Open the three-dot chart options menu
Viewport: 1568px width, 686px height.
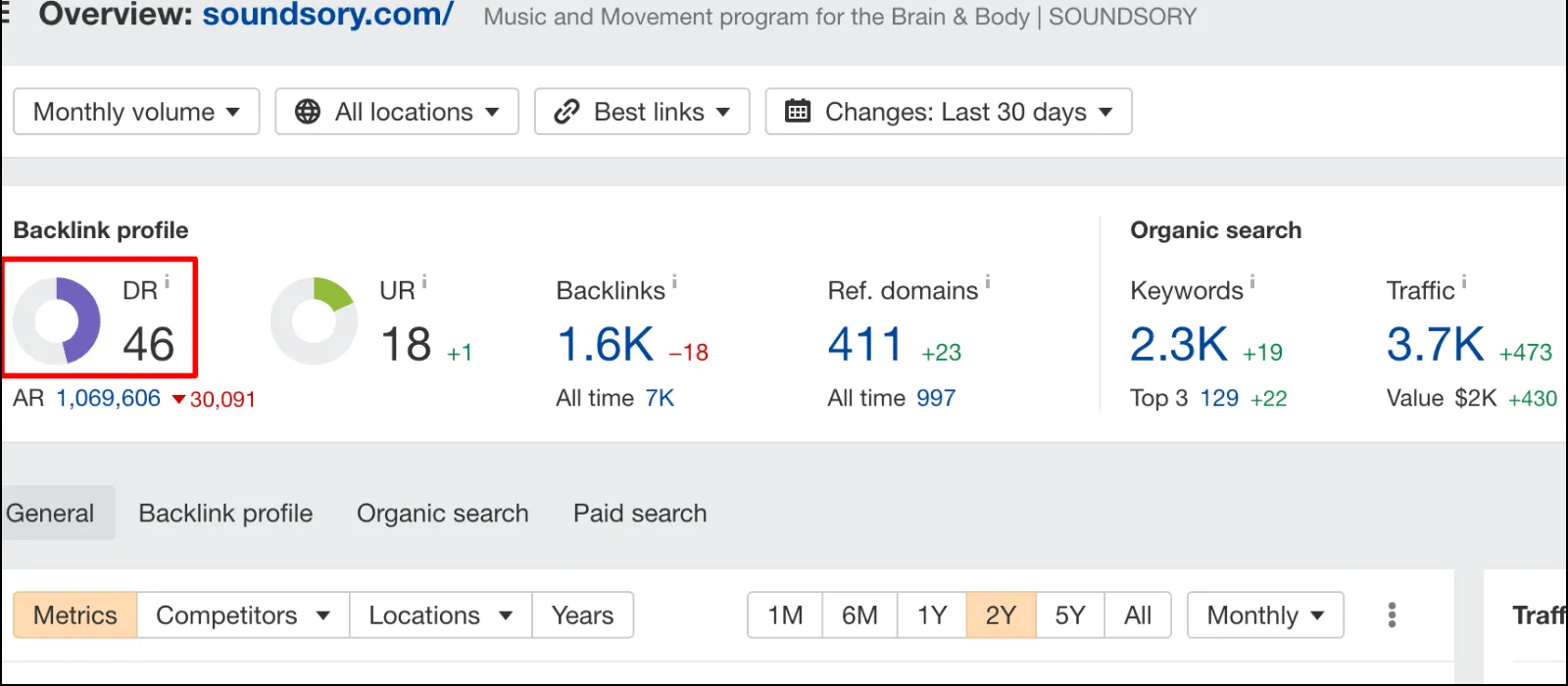[x=1392, y=615]
